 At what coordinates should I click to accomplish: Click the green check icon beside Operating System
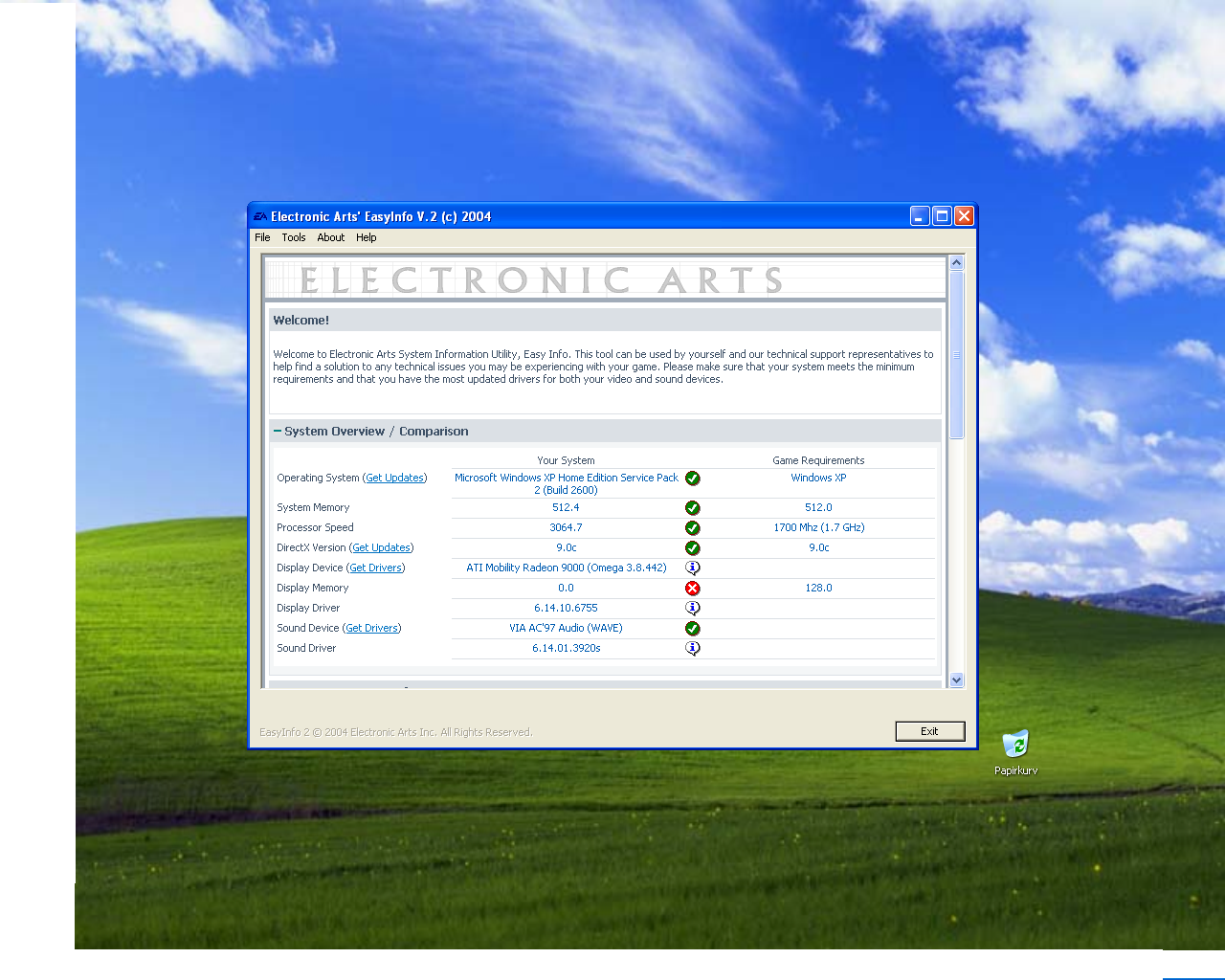693,479
